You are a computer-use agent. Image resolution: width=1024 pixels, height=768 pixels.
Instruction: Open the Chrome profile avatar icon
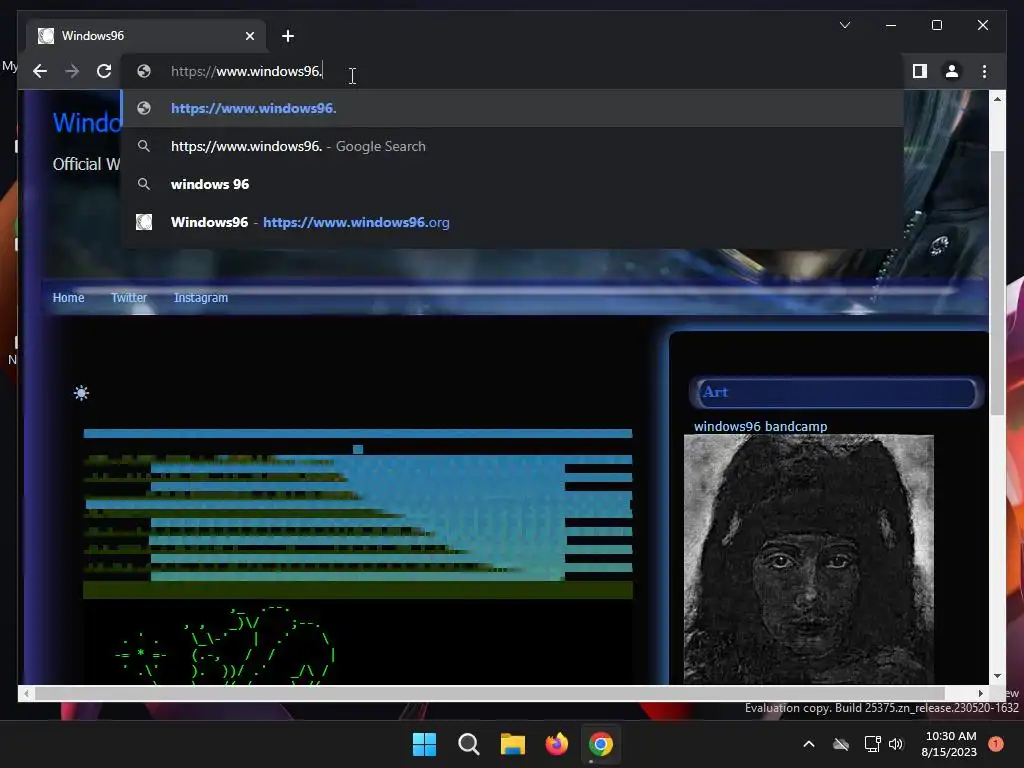point(952,71)
